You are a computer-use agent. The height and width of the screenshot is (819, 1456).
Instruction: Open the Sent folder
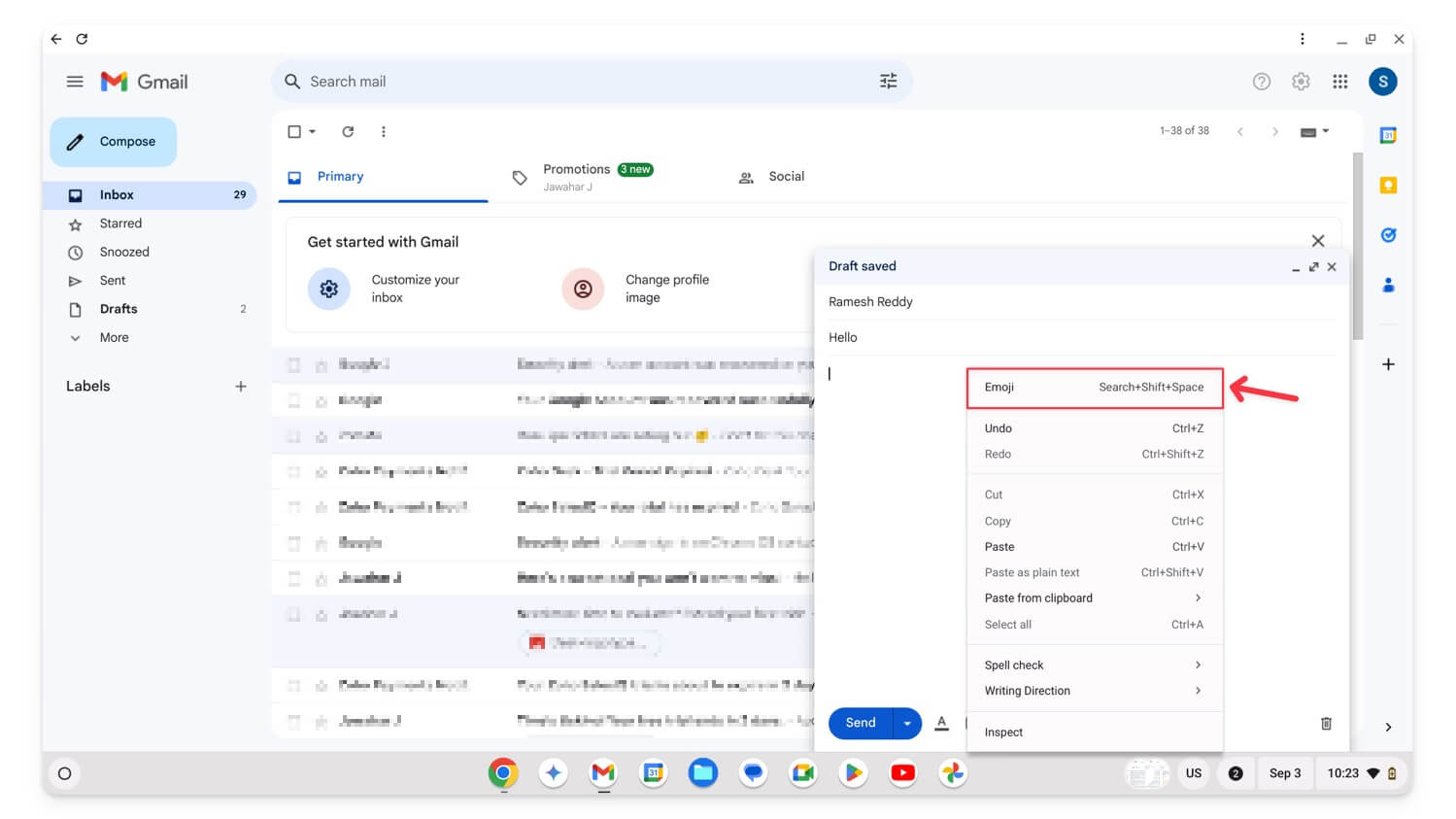pyautogui.click(x=113, y=281)
